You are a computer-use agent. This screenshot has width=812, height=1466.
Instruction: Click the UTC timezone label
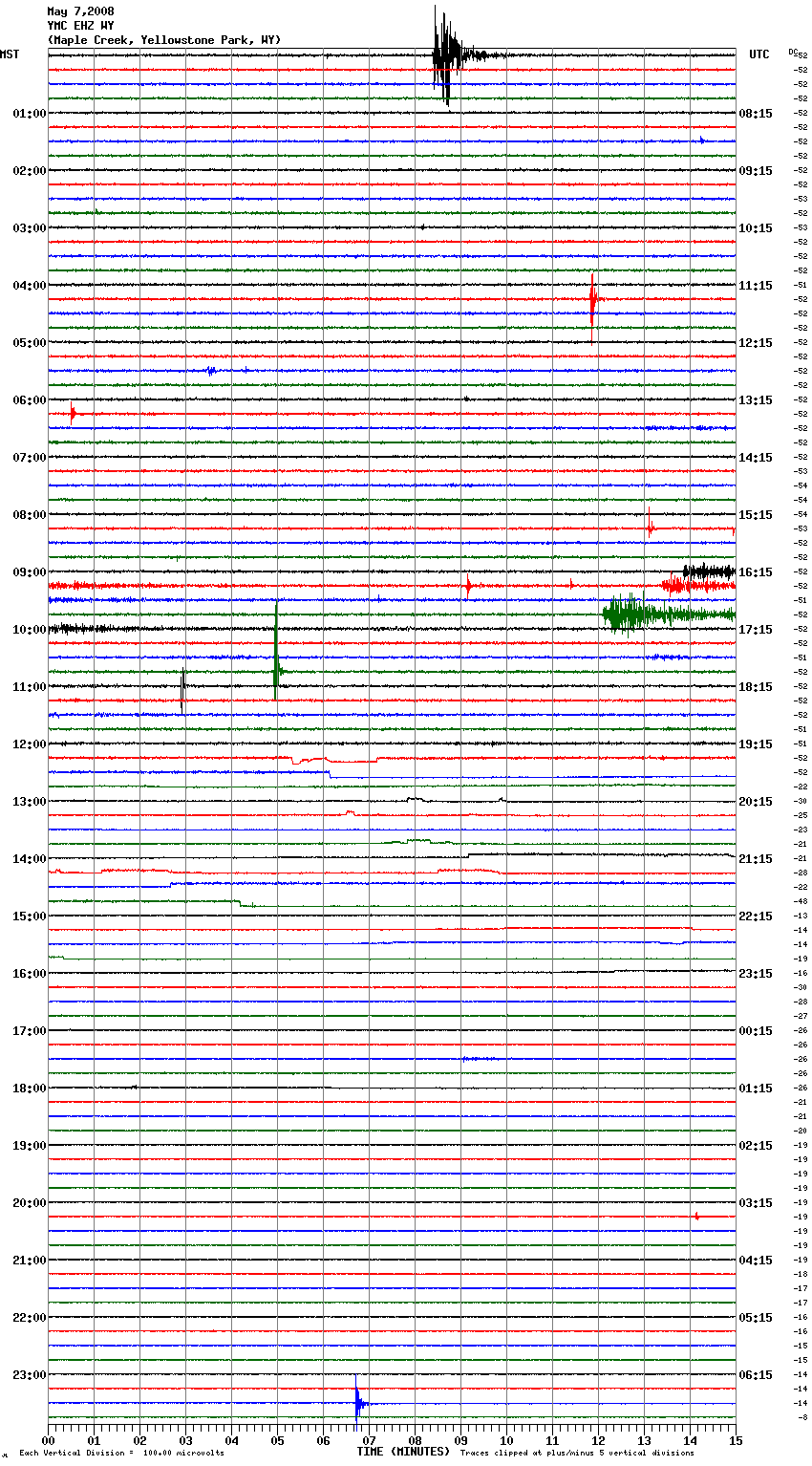759,54
